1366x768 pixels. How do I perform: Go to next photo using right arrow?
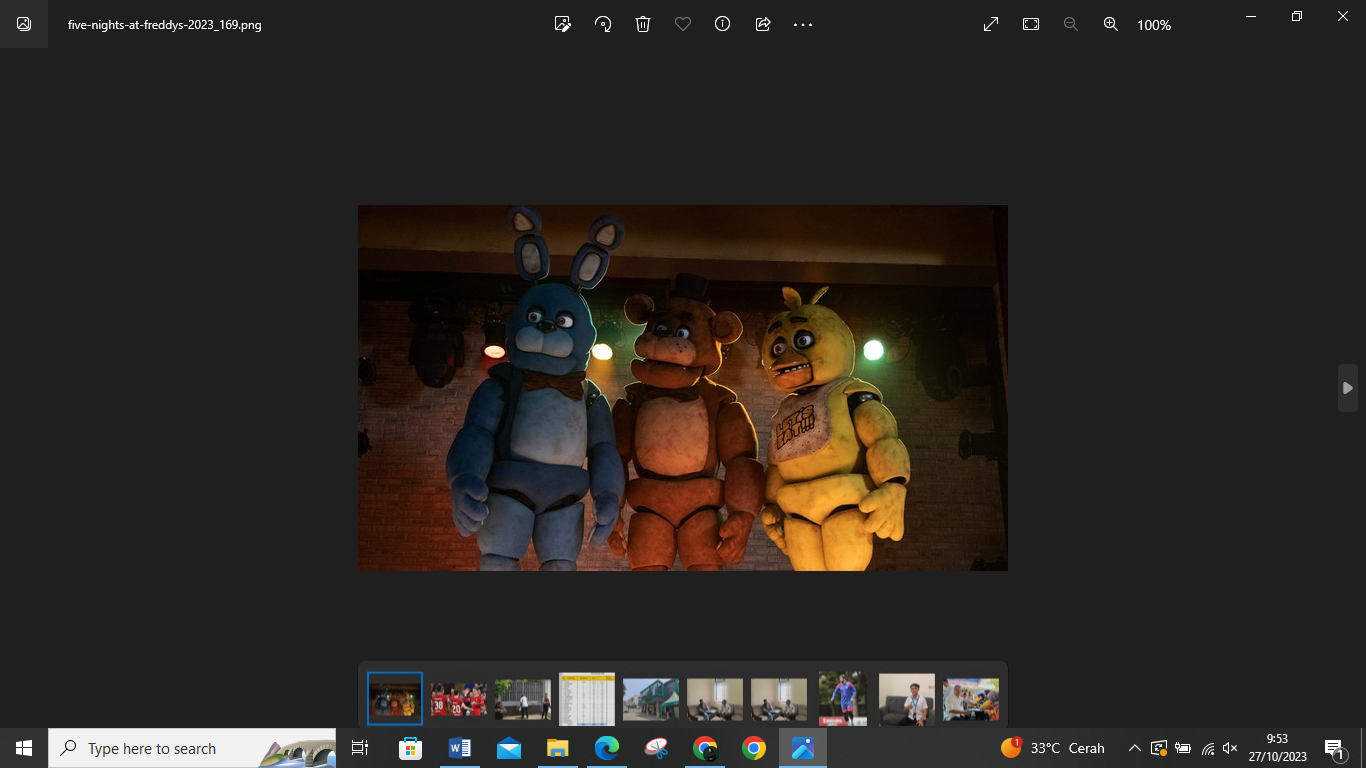[1348, 388]
